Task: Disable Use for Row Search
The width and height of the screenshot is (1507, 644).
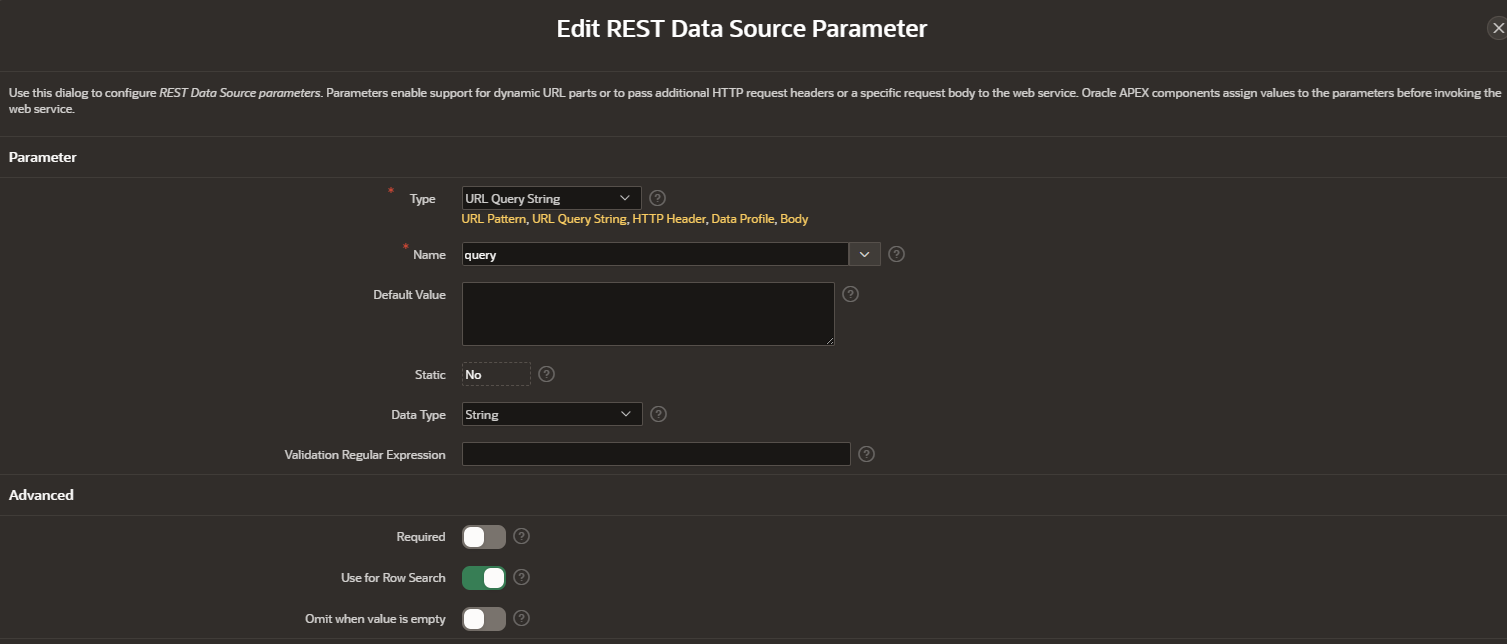Action: (484, 577)
